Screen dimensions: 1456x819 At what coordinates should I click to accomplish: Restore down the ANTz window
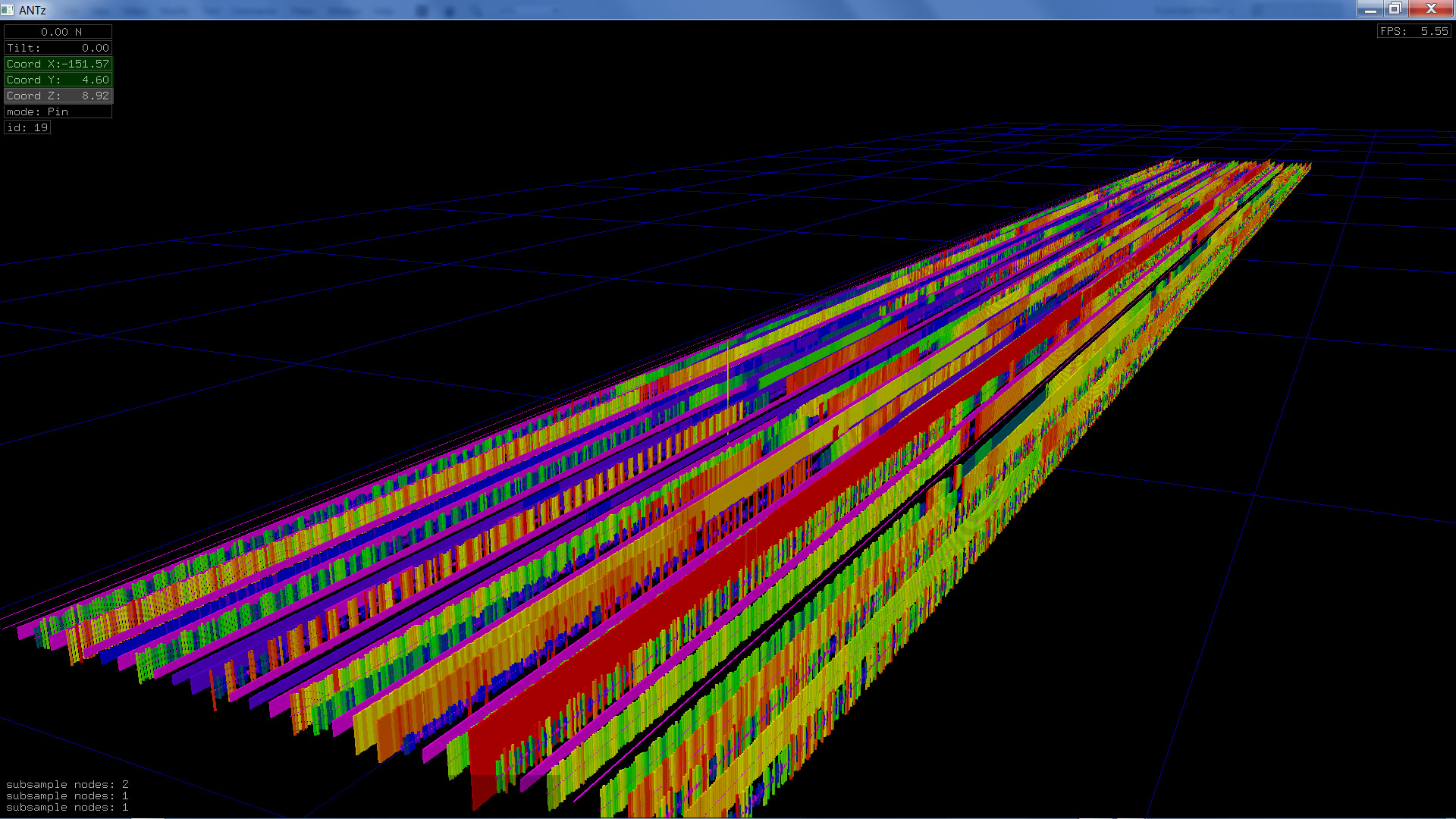tap(1395, 9)
